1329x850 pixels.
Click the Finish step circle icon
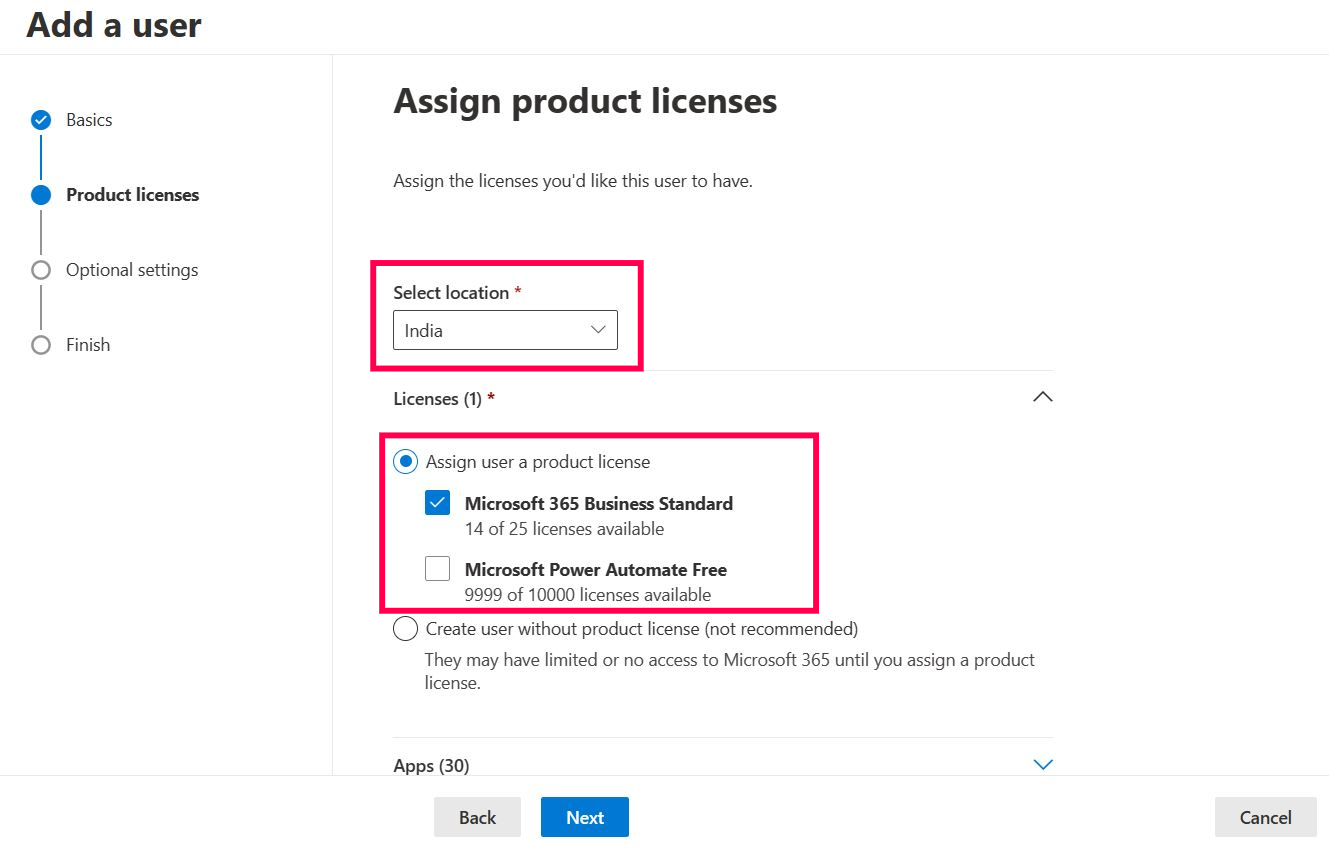tap(41, 345)
